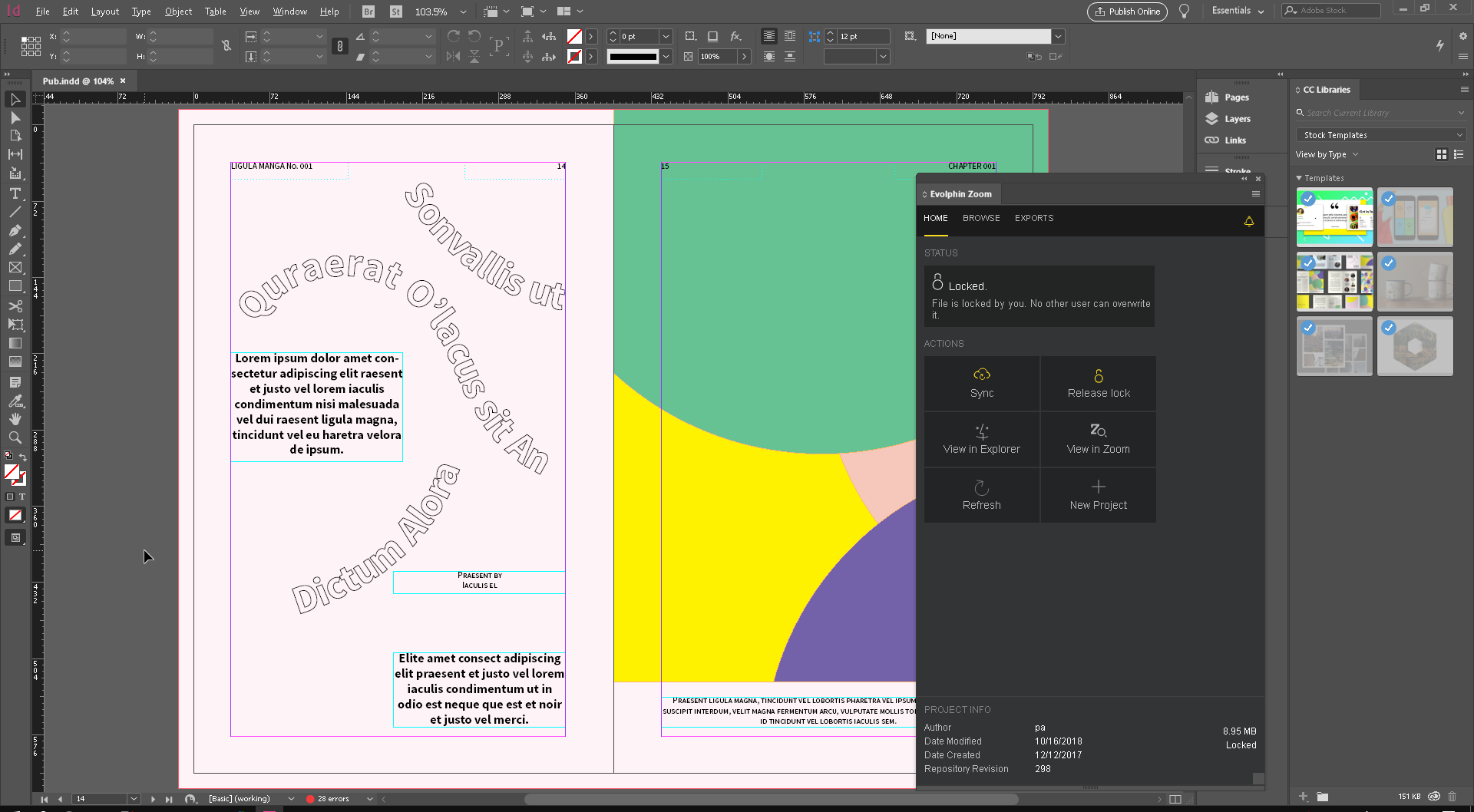Click the Sync action in Evolphin Zoom

tap(982, 383)
